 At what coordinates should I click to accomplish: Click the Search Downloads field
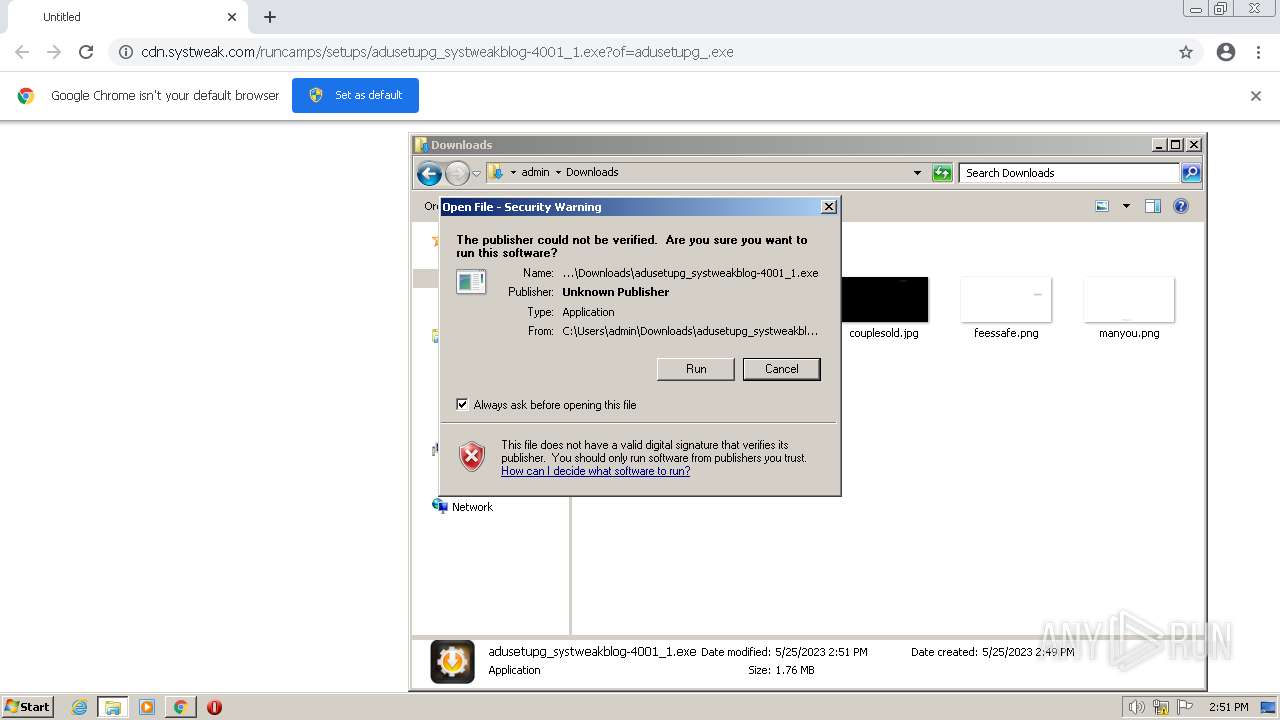click(1069, 173)
